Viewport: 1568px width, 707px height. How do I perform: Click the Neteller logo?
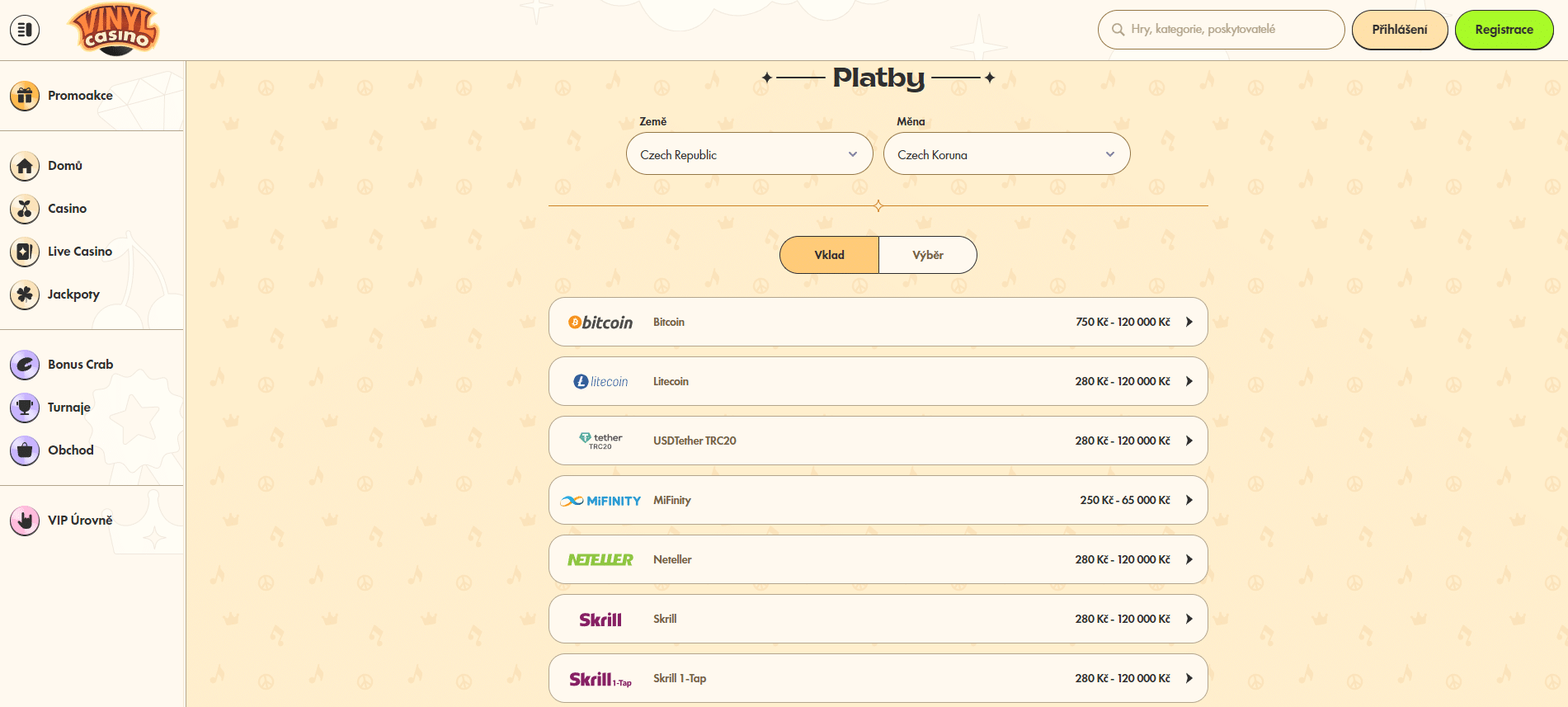(600, 560)
